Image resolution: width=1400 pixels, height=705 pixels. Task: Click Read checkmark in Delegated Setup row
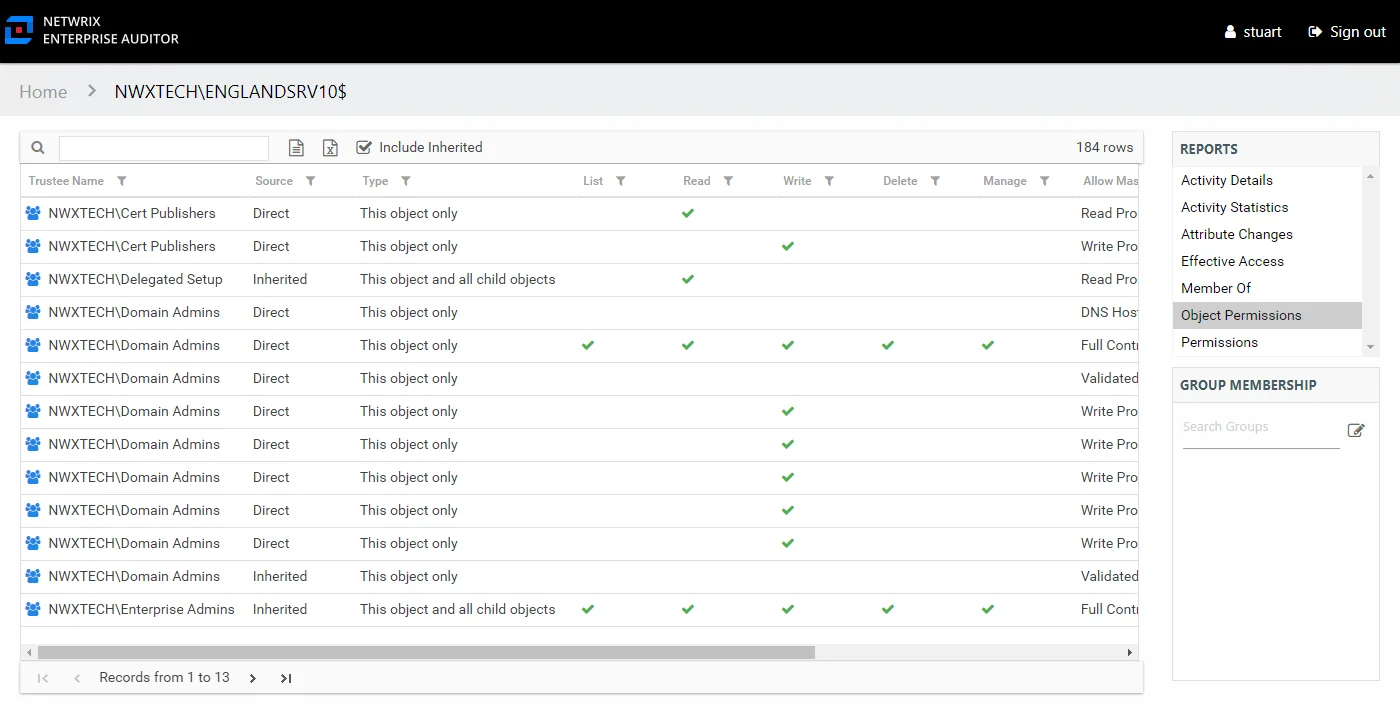[688, 279]
